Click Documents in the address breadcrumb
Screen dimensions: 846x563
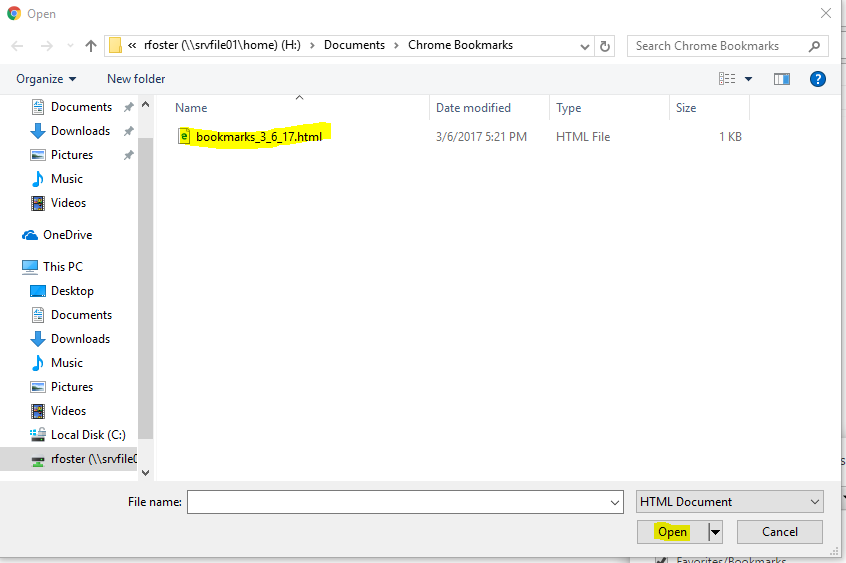pos(354,45)
